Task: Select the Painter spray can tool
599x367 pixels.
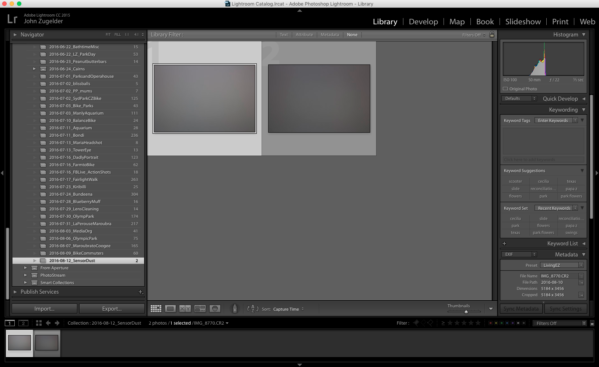Action: 235,309
